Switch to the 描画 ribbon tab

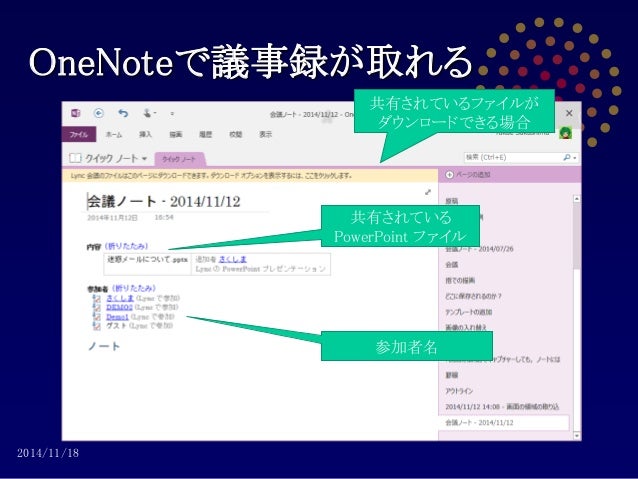click(175, 134)
